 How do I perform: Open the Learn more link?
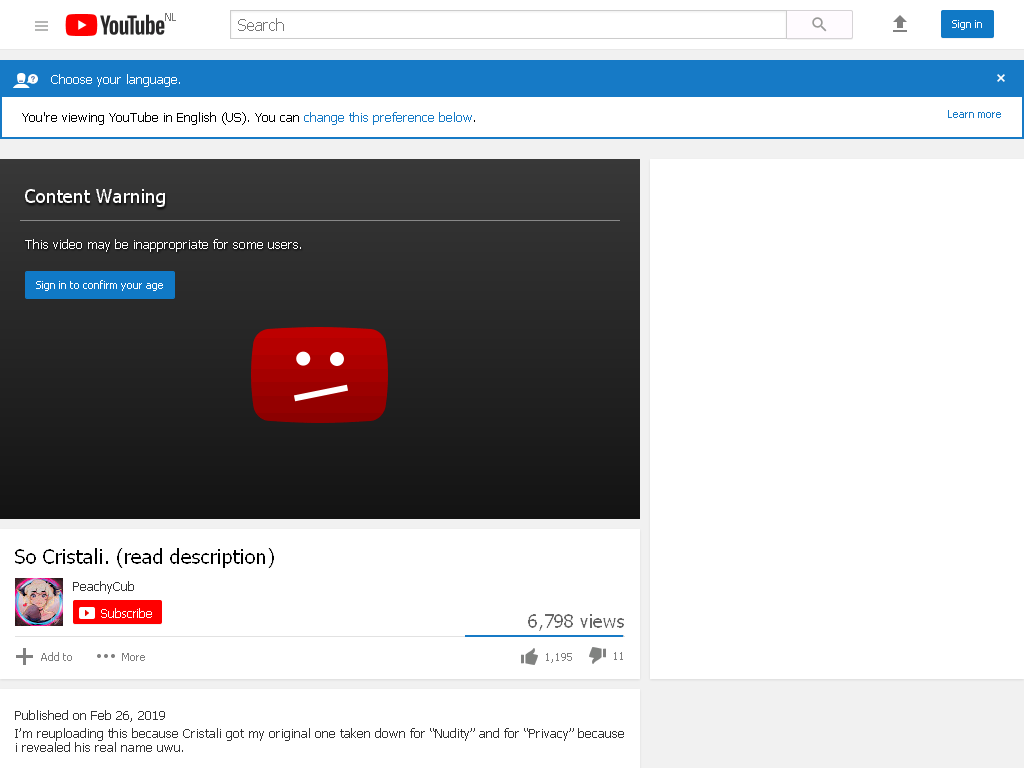point(974,114)
